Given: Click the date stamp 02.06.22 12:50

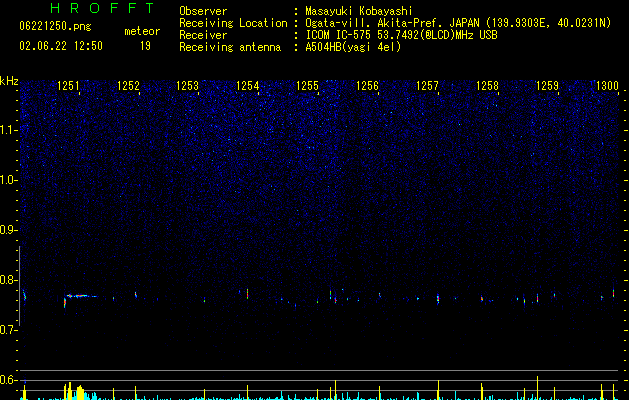Looking at the screenshot, I should 61,46.
